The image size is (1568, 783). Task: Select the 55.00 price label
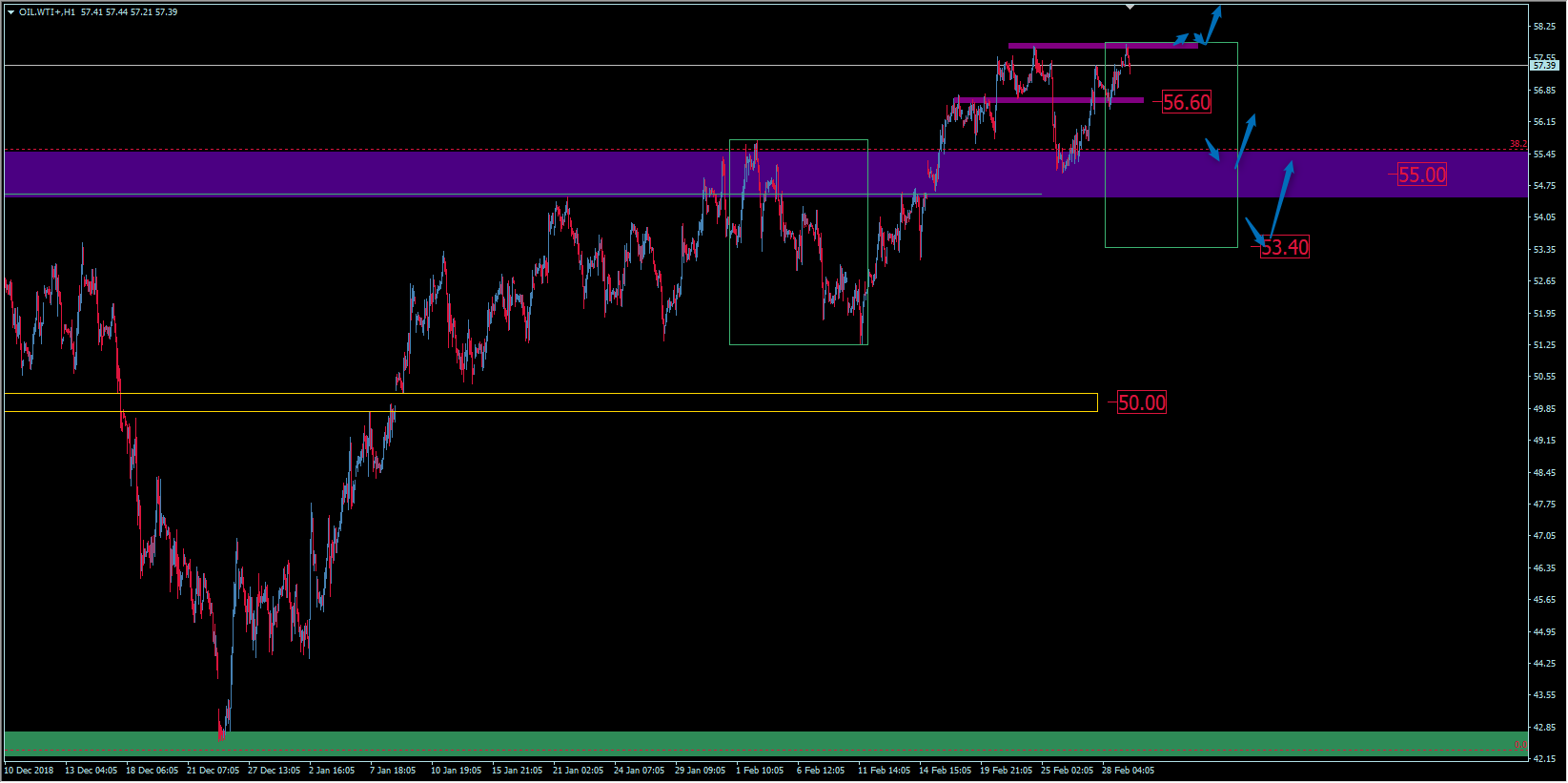tap(1421, 175)
